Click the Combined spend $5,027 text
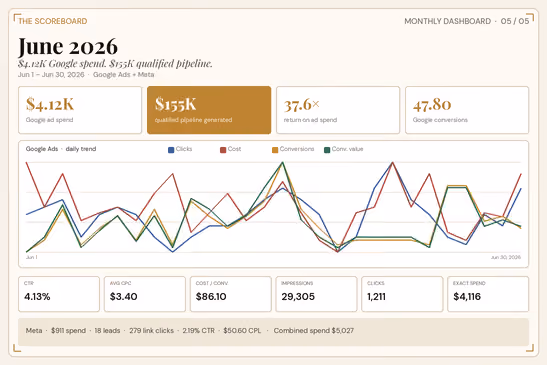Screen dimensions: 547x365 [x=314, y=330]
